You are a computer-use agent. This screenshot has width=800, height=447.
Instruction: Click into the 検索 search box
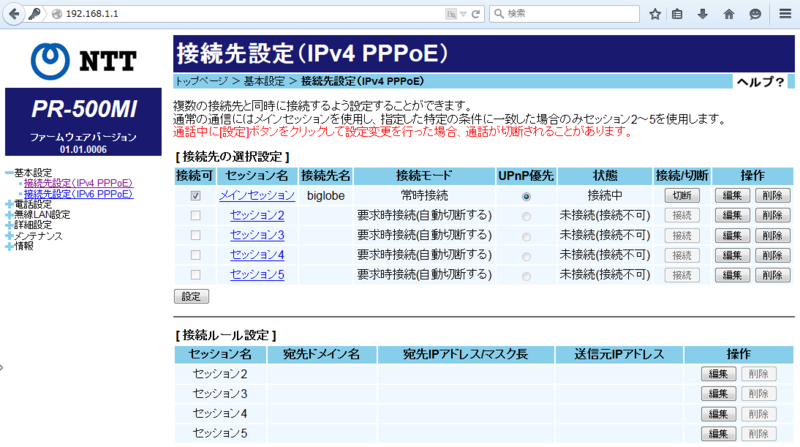(x=564, y=14)
